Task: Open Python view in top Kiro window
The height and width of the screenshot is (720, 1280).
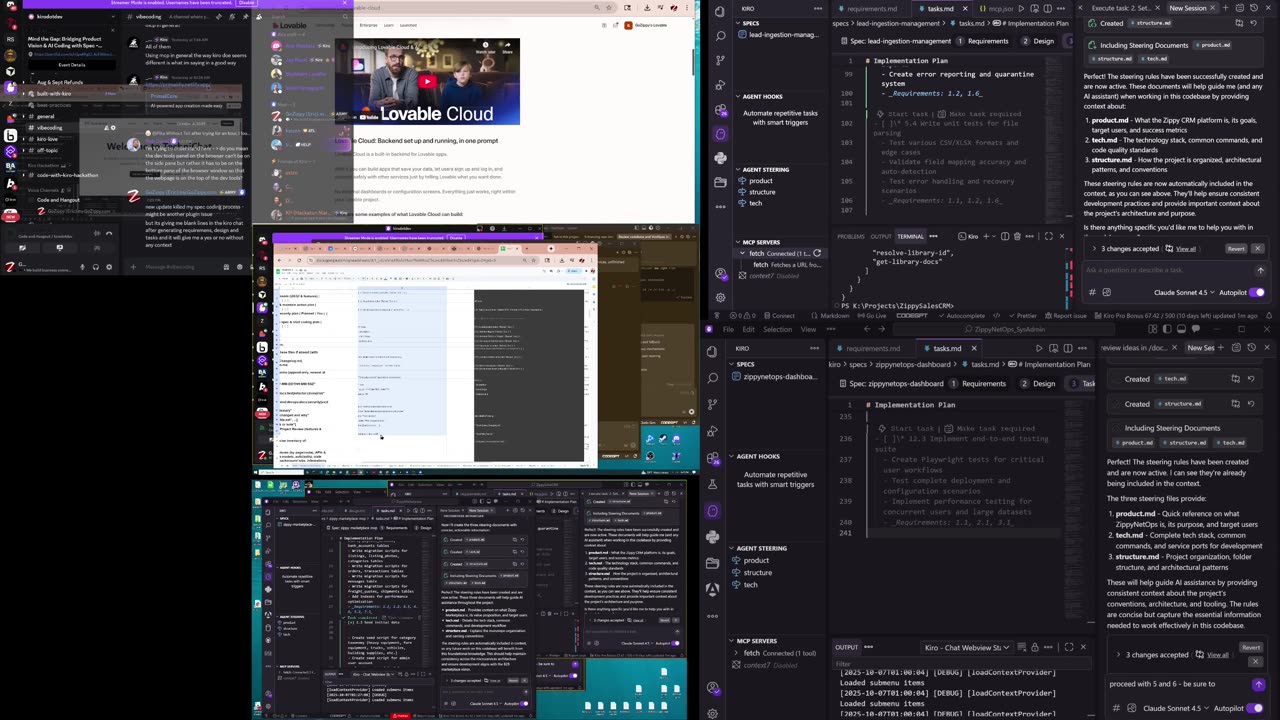Action: point(720,158)
